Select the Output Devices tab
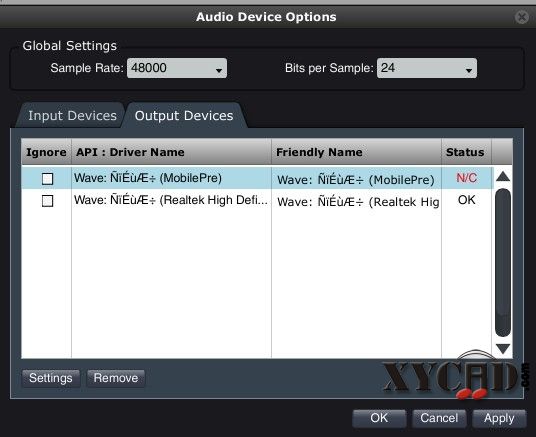The height and width of the screenshot is (437, 536). (184, 116)
